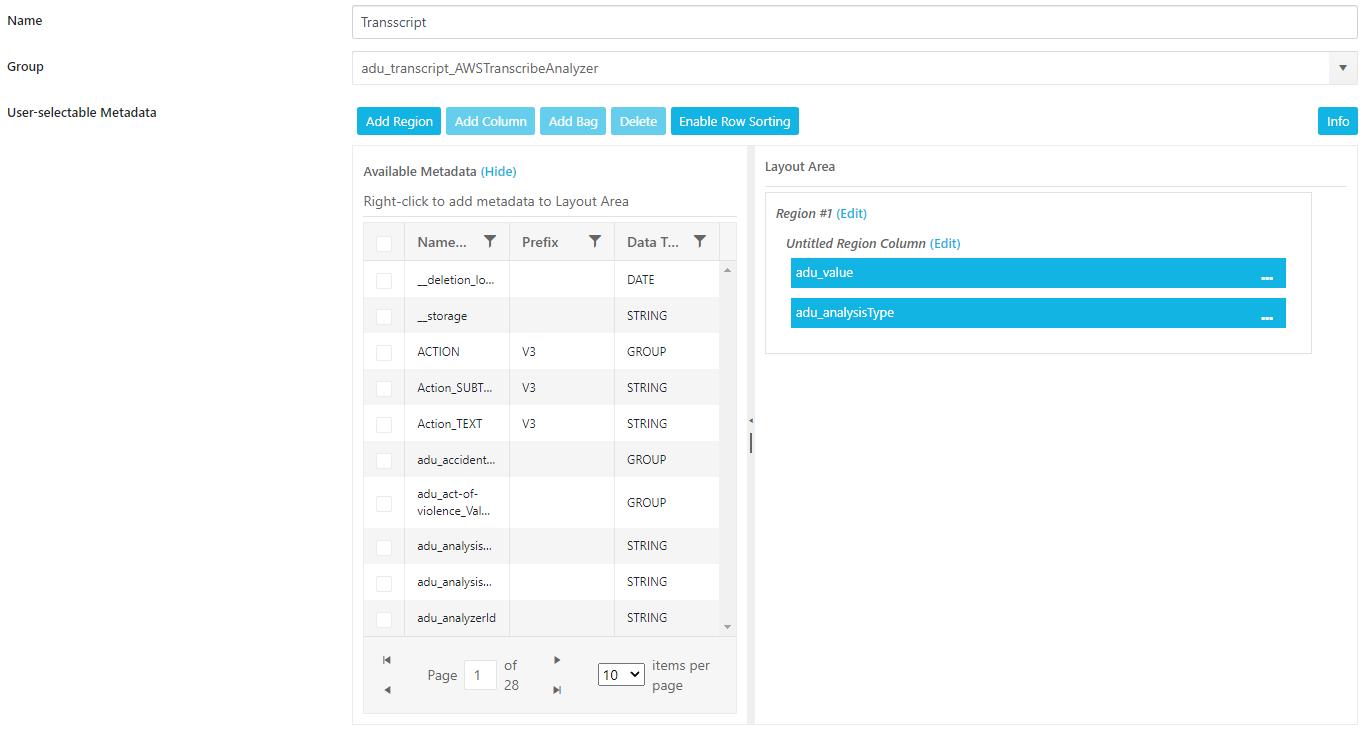Collapse the Available Metadata panel via splitter arrow

[x=751, y=421]
